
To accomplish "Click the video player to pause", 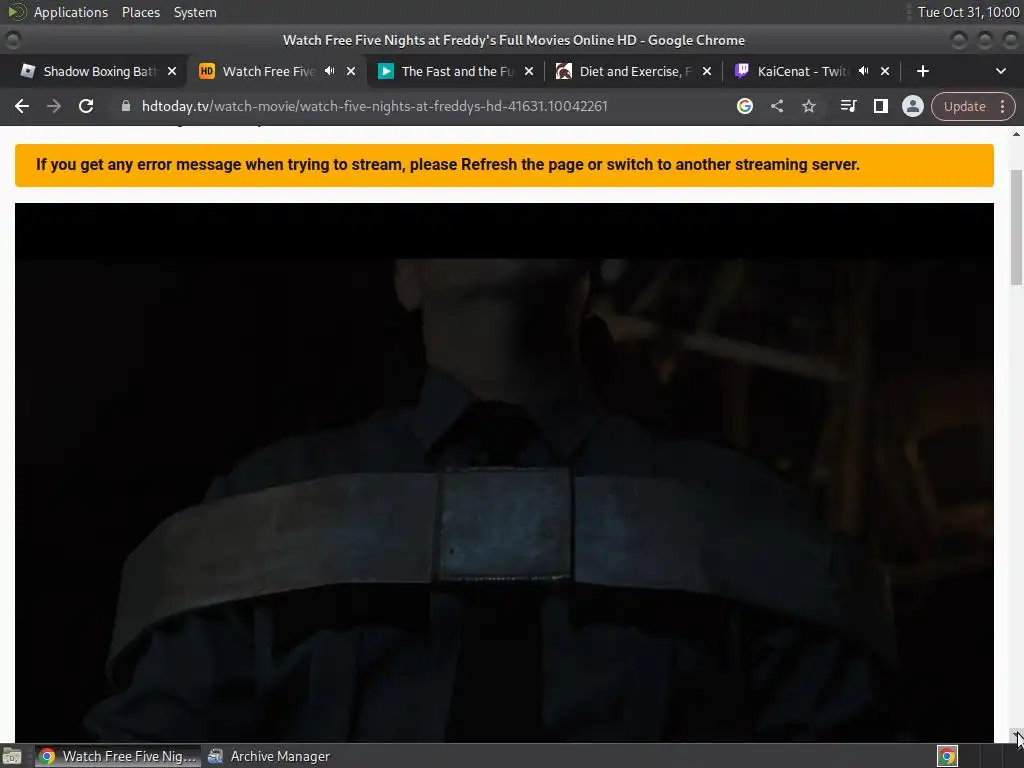I will pyautogui.click(x=504, y=473).
